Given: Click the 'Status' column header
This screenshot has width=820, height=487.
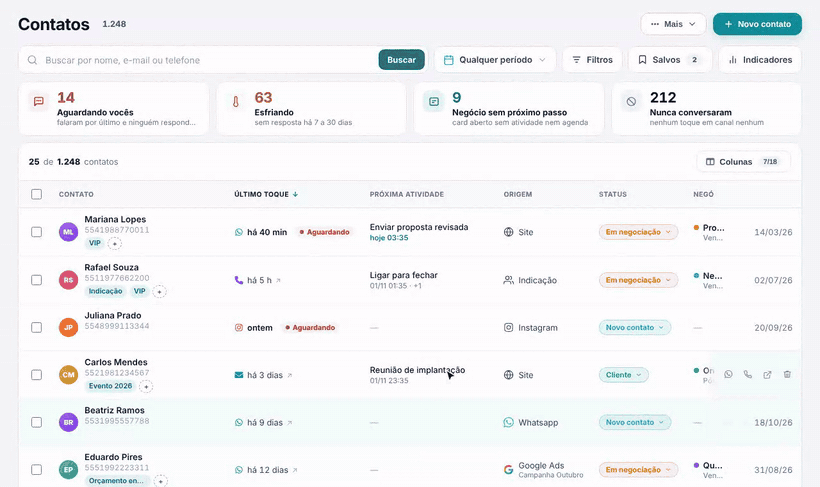Looking at the screenshot, I should coord(612,194).
